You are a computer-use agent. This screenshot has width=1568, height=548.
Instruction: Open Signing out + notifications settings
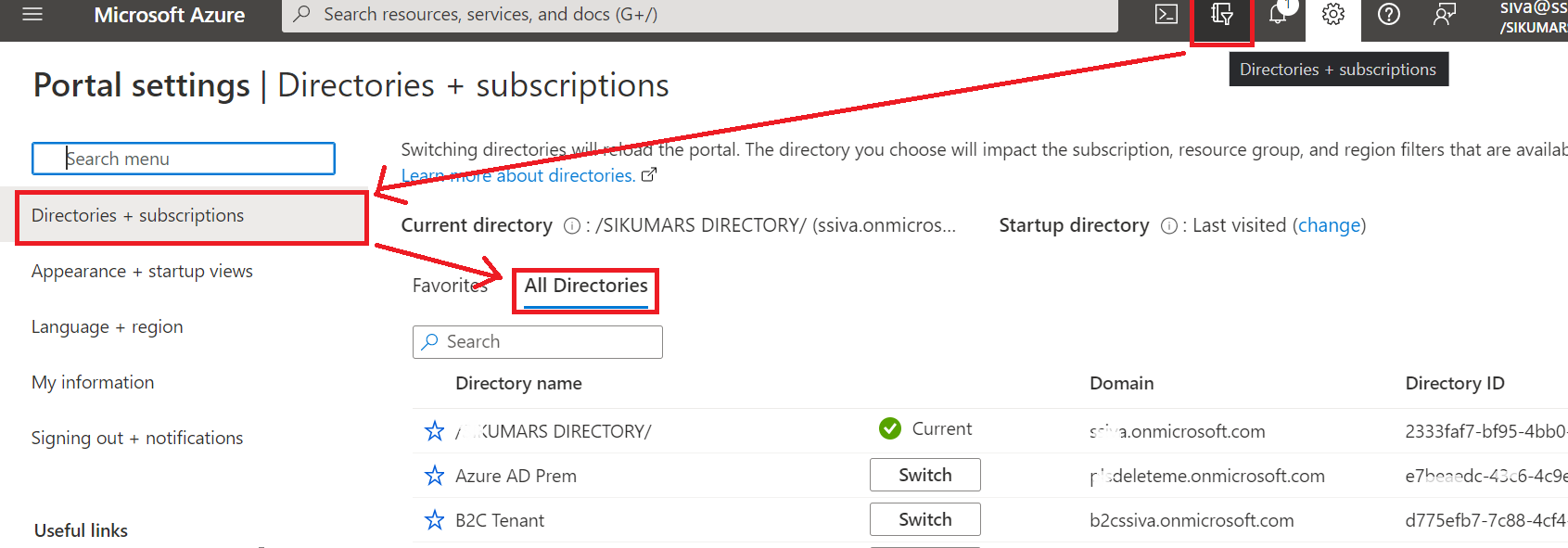pyautogui.click(x=137, y=439)
